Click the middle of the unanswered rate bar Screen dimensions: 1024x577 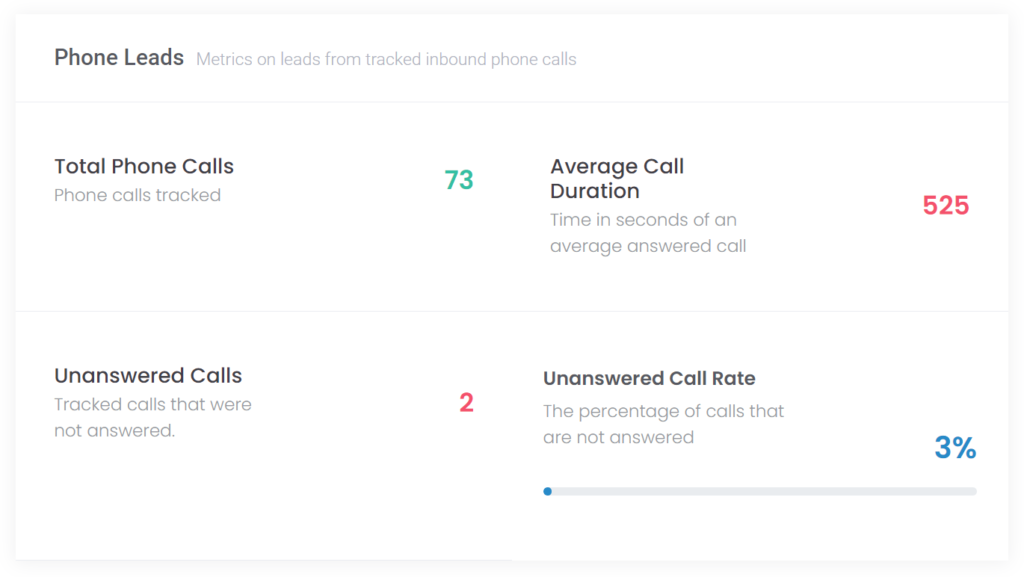pos(760,491)
